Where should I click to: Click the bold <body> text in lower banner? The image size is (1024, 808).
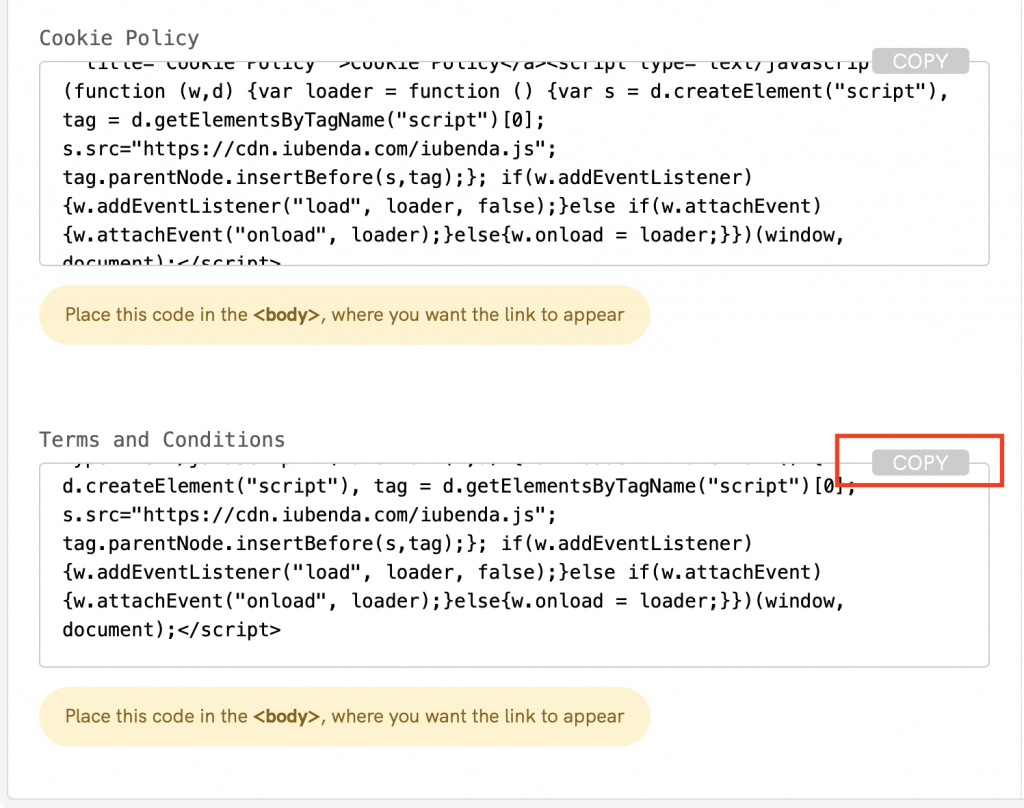tap(286, 716)
